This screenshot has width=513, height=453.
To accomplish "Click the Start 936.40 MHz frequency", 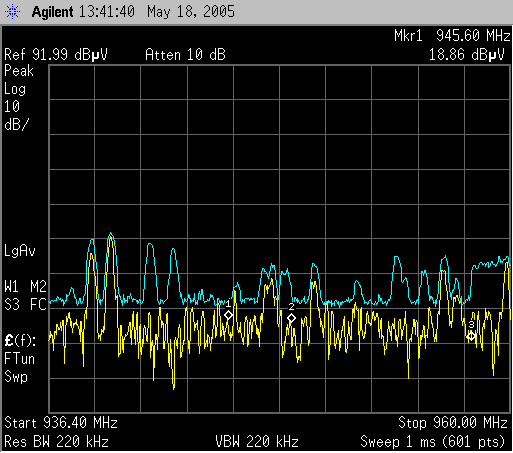I will tap(61, 423).
